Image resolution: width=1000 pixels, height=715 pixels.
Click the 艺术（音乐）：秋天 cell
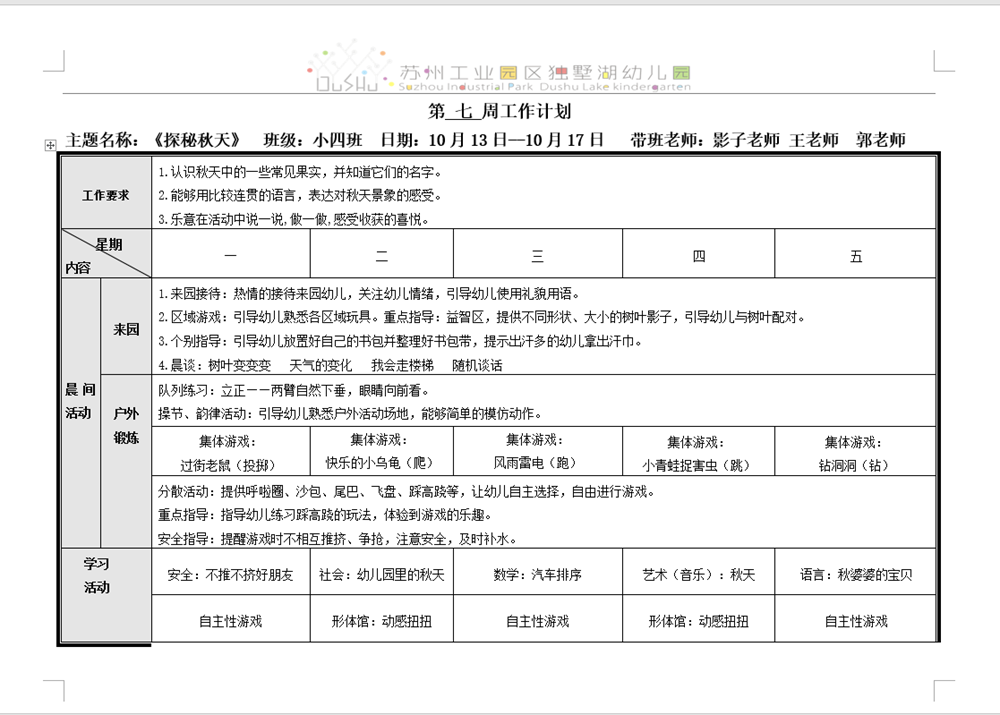click(x=698, y=575)
